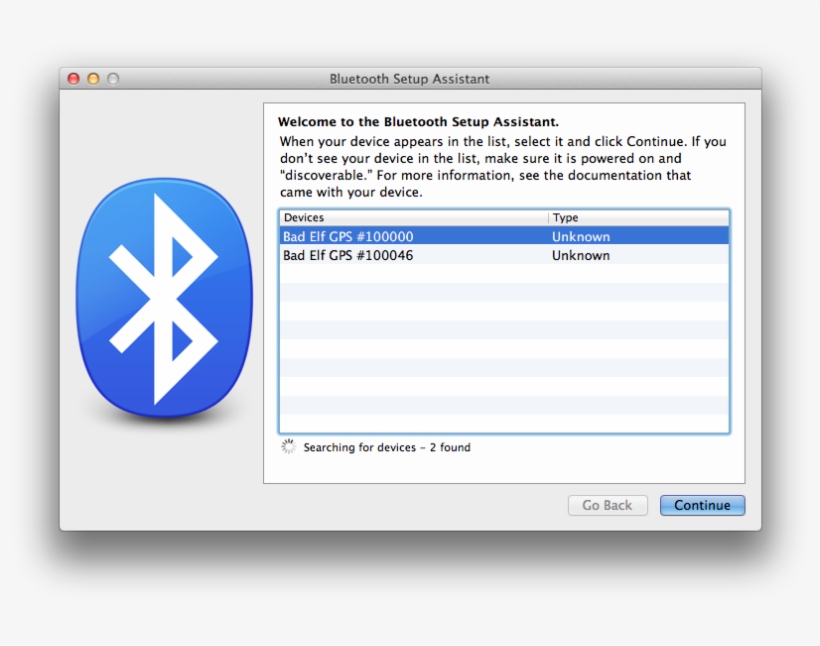Viewport: 820px width, 646px height.
Task: Sort by the Type column header
Action: [x=566, y=217]
